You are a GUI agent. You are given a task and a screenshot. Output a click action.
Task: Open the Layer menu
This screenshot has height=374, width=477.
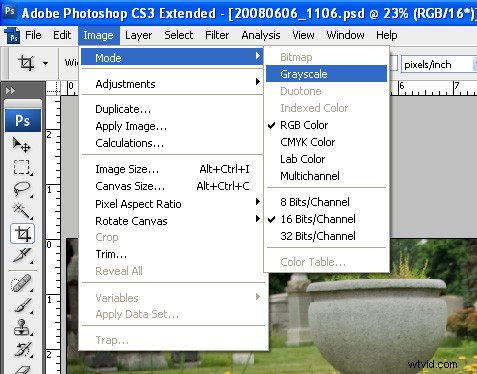coord(139,35)
